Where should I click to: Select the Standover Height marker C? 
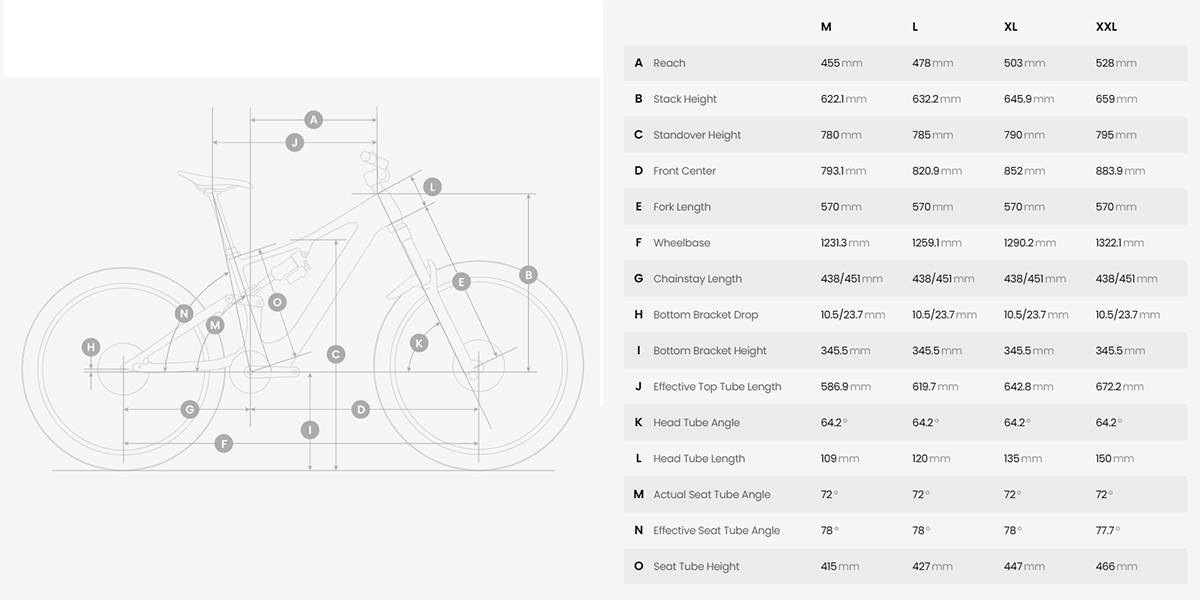tap(336, 354)
